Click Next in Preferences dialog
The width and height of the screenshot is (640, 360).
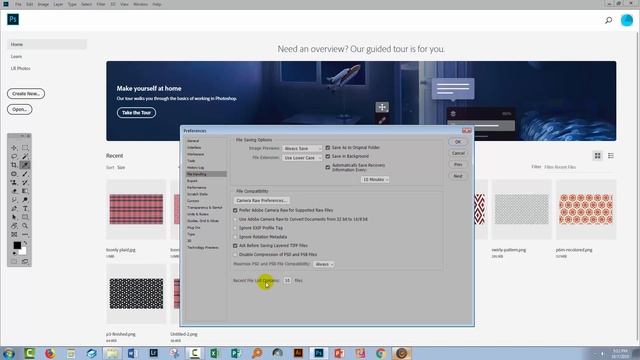[458, 176]
